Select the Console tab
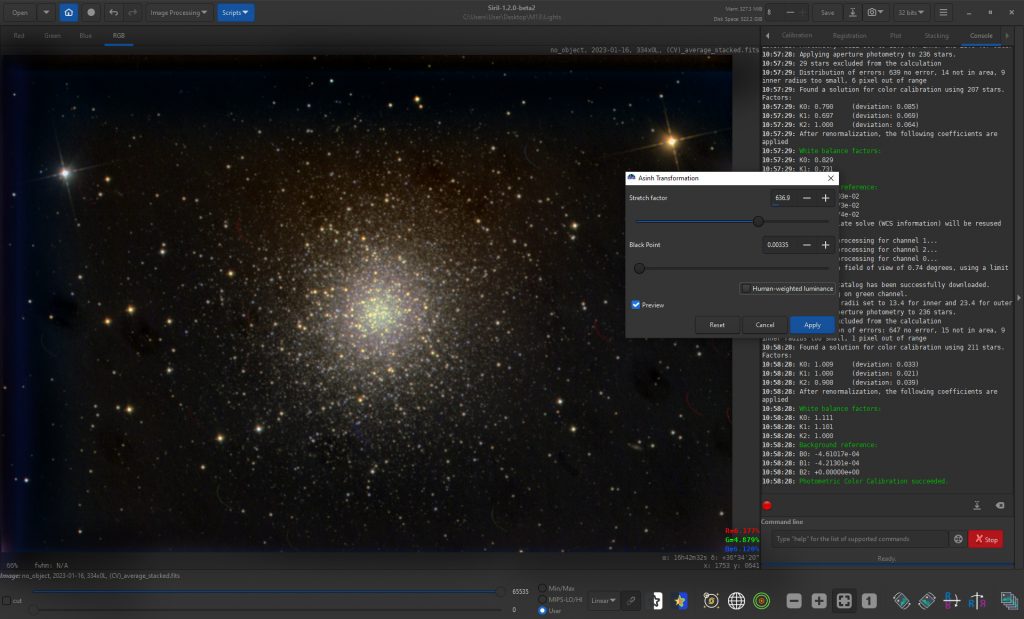 (x=981, y=35)
